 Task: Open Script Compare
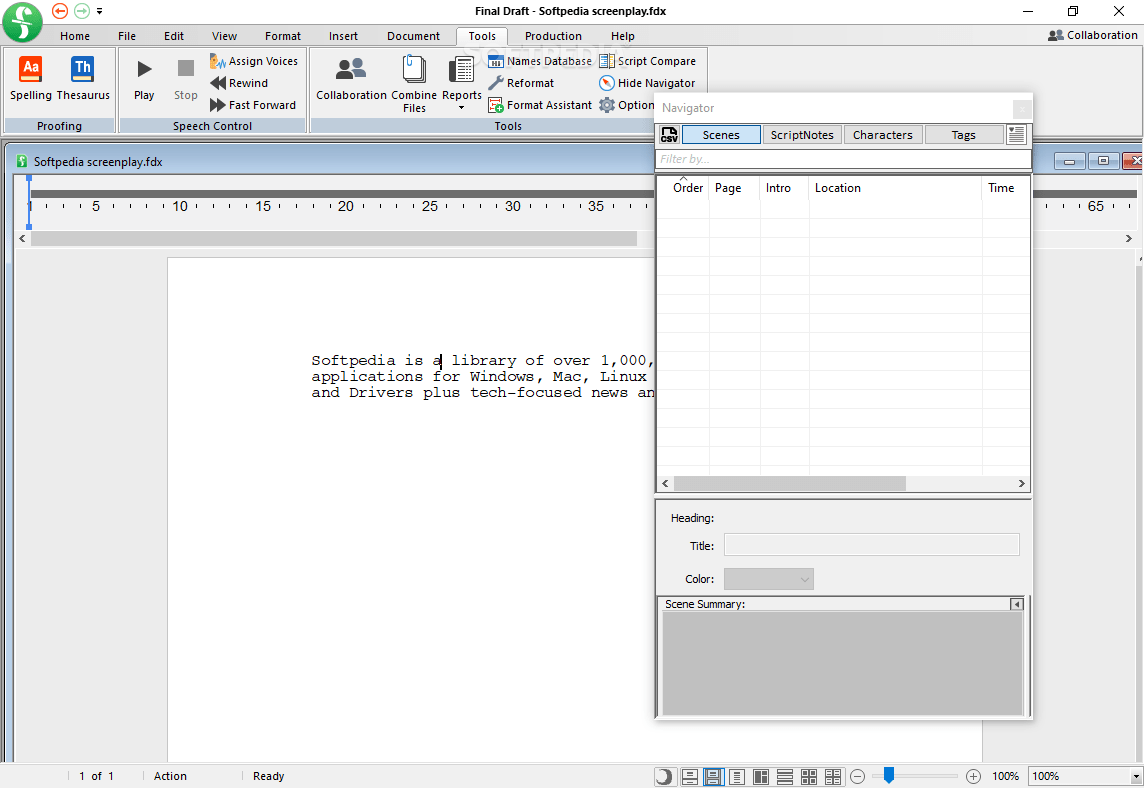[647, 61]
